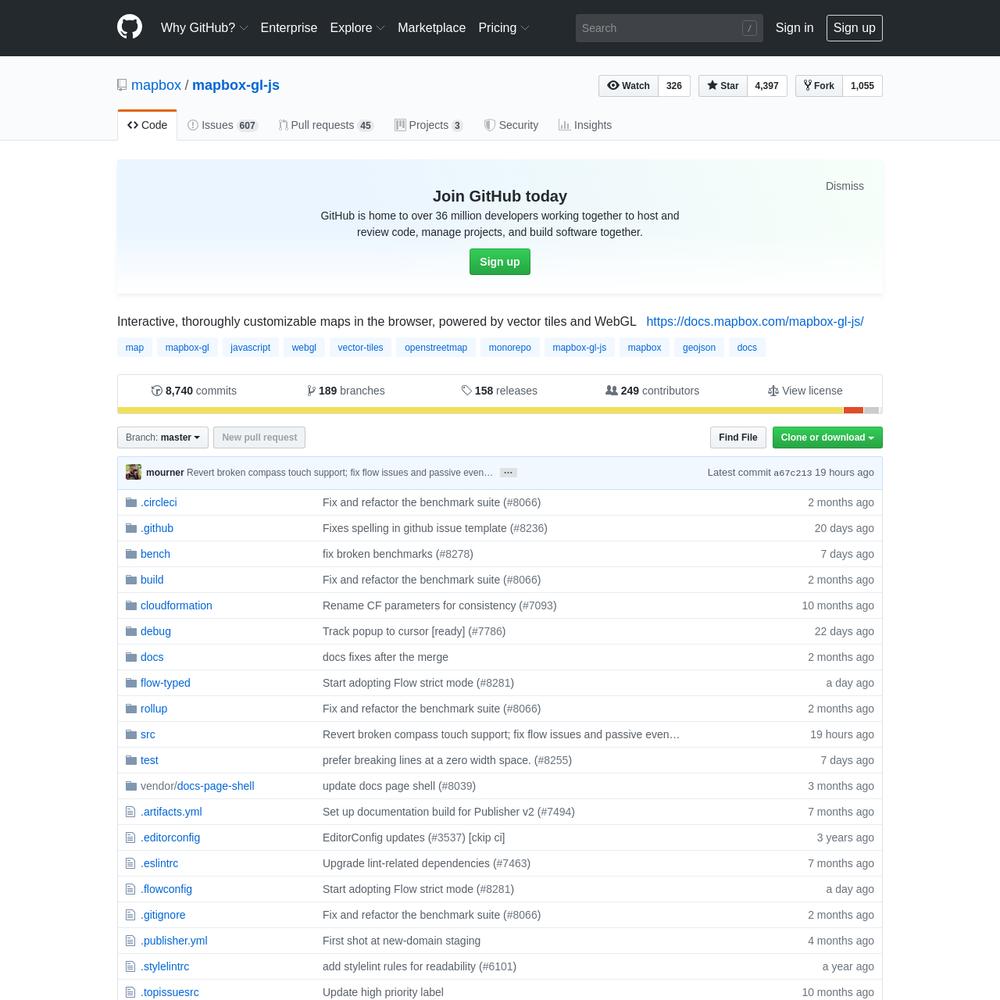The width and height of the screenshot is (1000, 1000).
Task: Switch to the Issues tab
Action: pyautogui.click(x=222, y=125)
